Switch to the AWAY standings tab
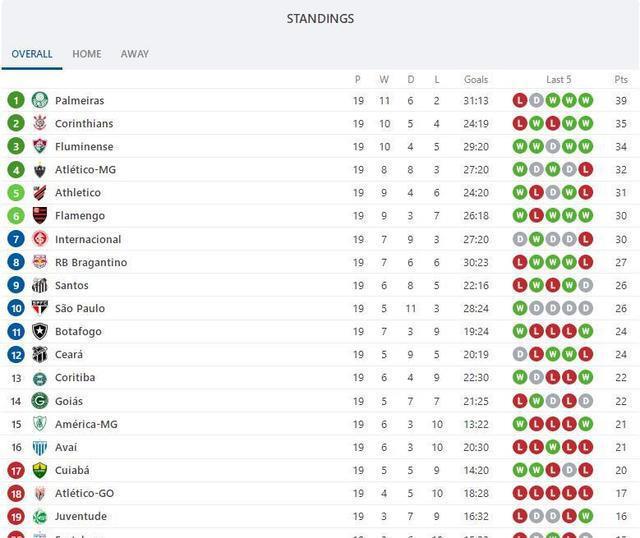 click(135, 54)
